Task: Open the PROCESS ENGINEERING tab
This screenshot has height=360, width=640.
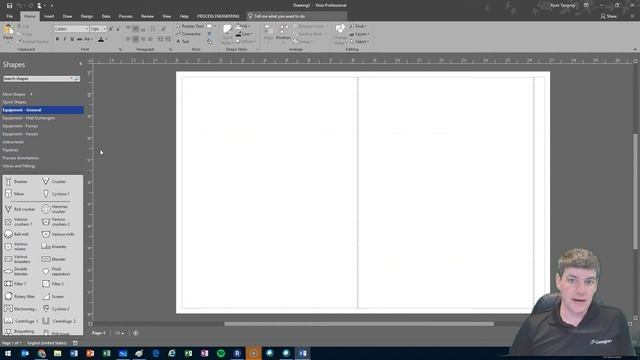Action: click(x=218, y=16)
